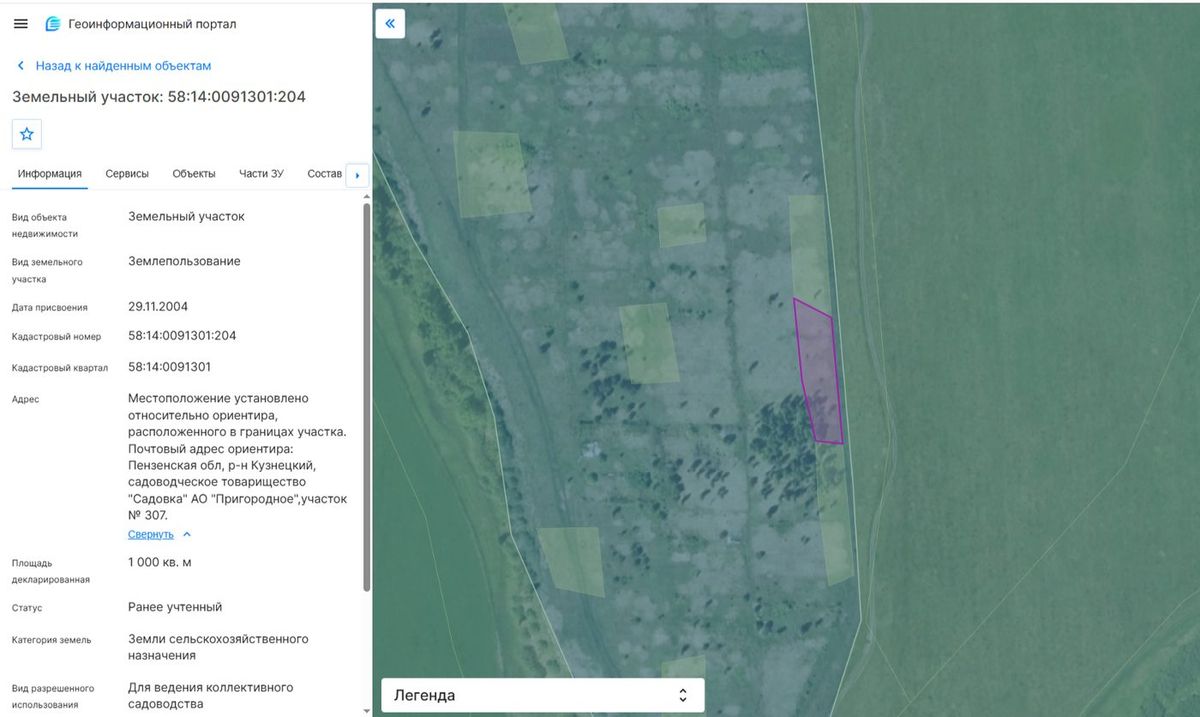Viewport: 1200px width, 717px height.
Task: Click the information panel vertical scrollbar
Action: point(366,396)
